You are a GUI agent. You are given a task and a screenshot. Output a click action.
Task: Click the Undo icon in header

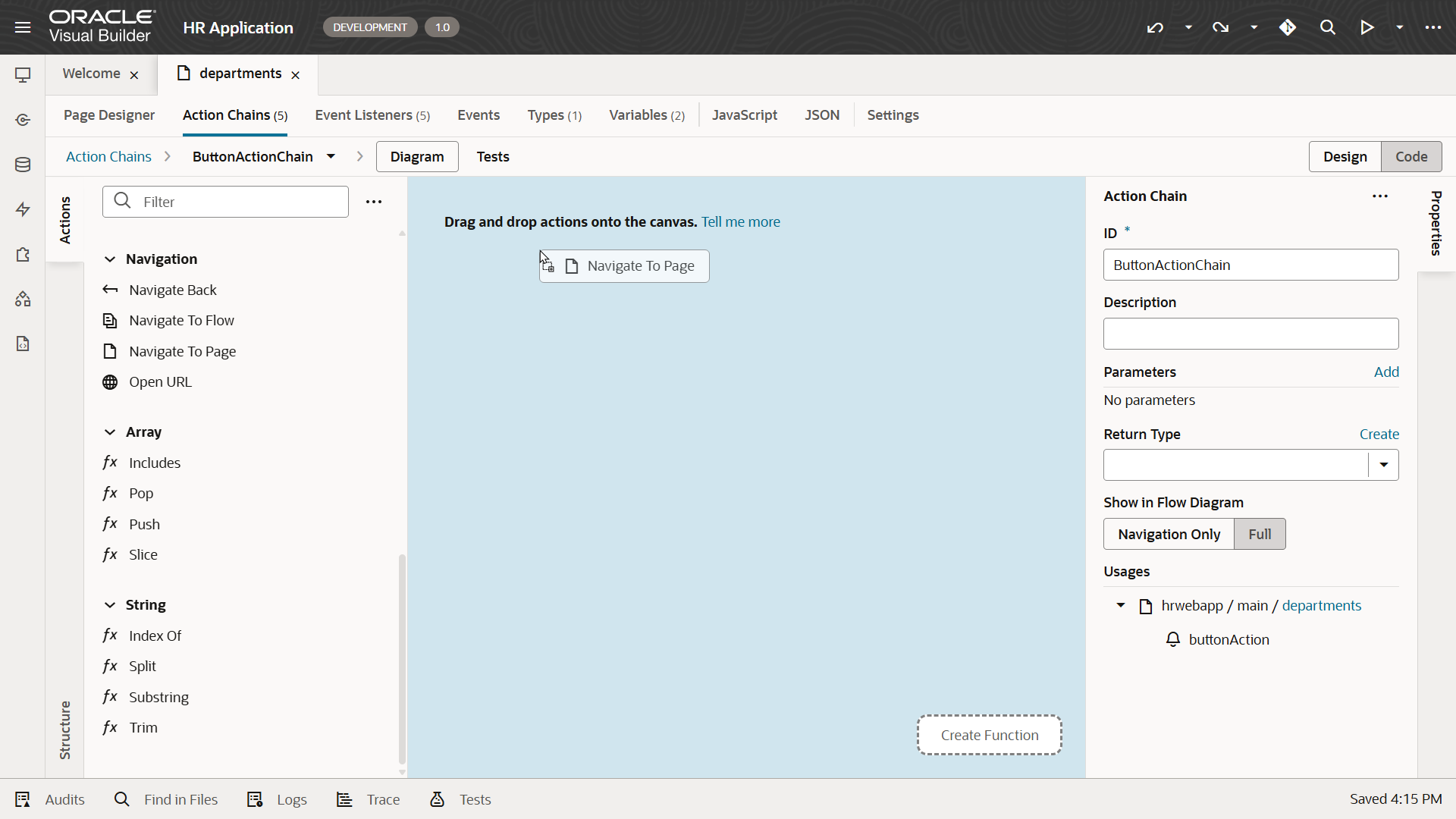1155,27
